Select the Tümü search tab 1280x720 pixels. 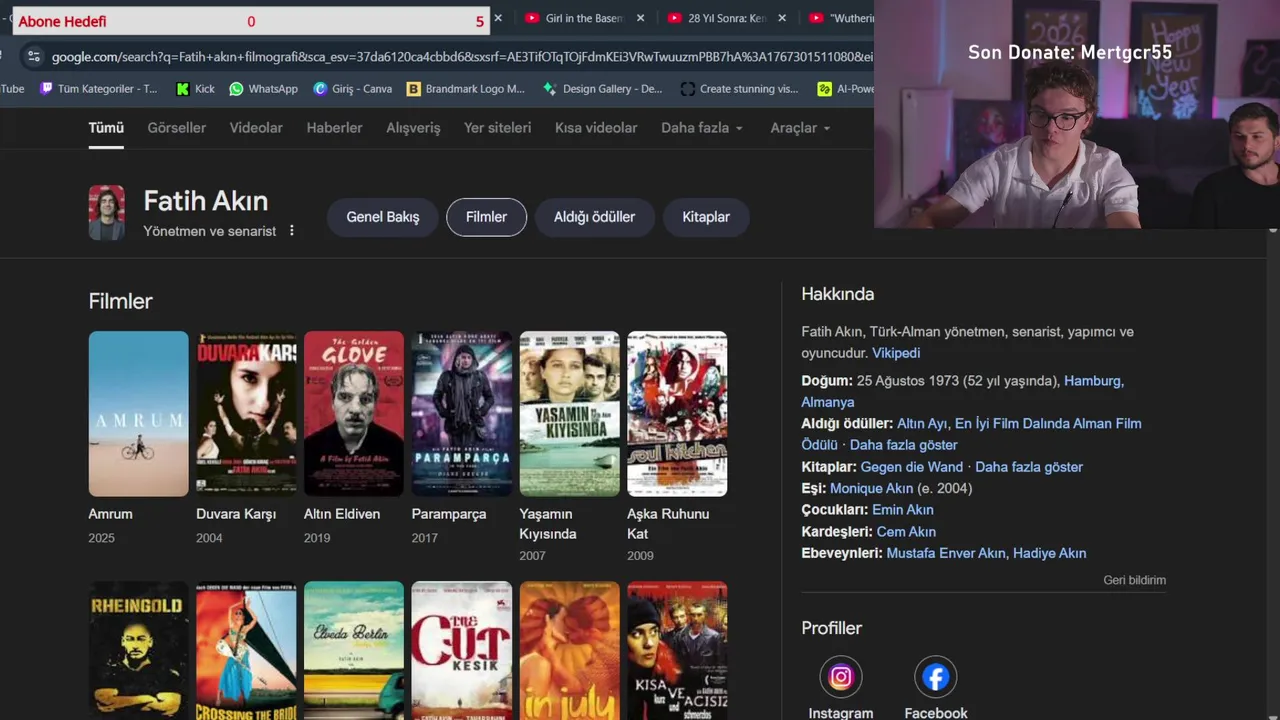coord(106,128)
